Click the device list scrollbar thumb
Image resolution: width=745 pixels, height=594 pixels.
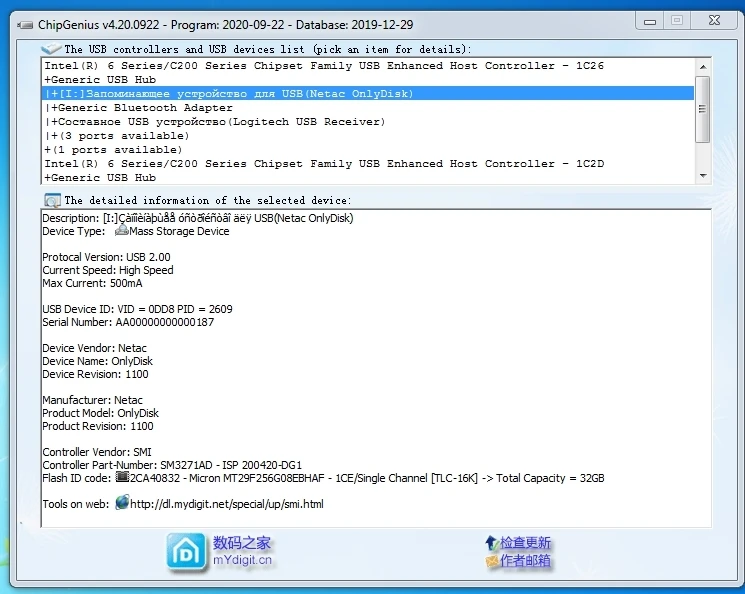pyautogui.click(x=703, y=109)
